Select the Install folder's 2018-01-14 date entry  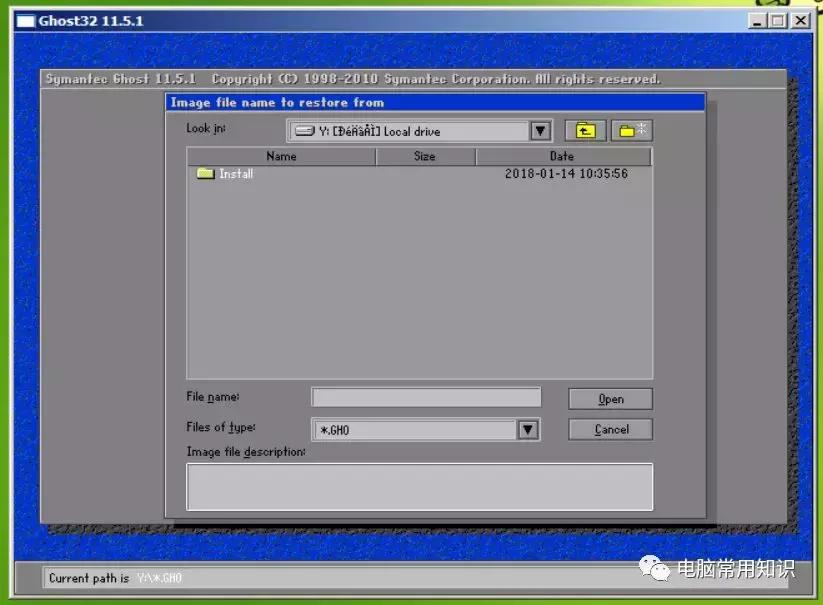[566, 174]
